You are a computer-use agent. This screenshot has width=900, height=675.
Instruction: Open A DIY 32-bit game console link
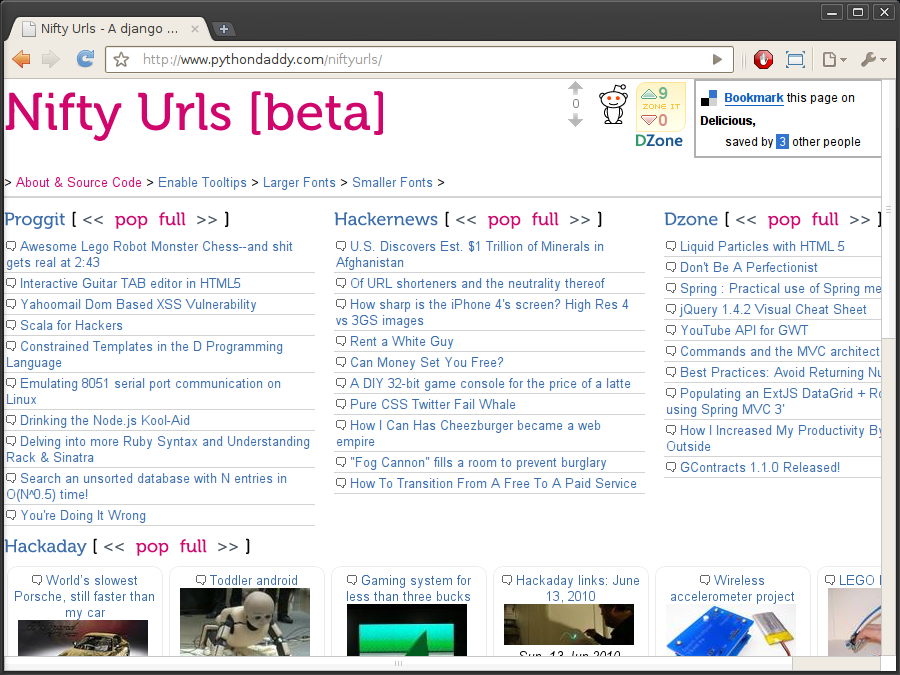tap(490, 383)
